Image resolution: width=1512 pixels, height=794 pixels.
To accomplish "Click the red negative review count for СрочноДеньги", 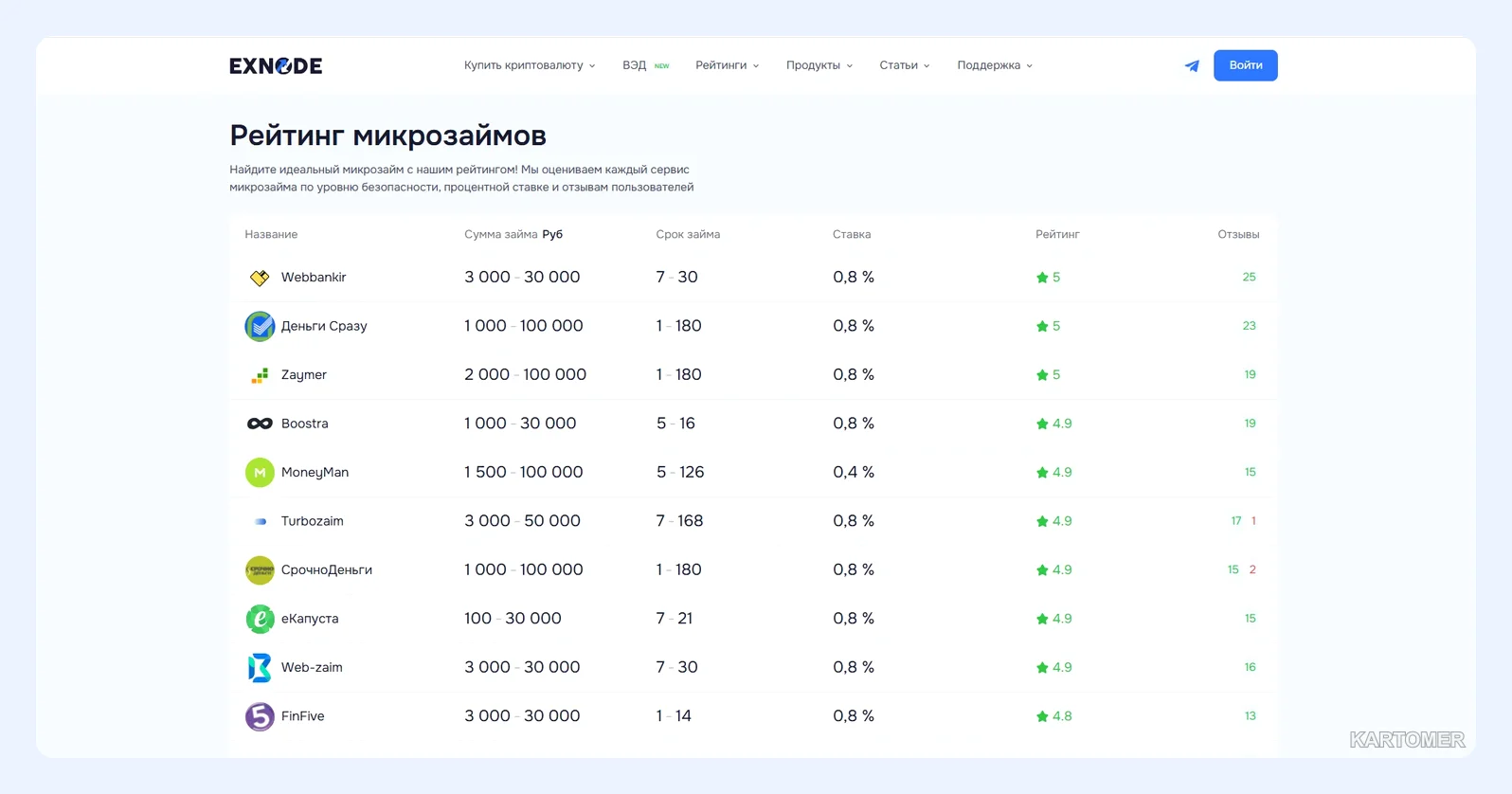I will [x=1252, y=569].
